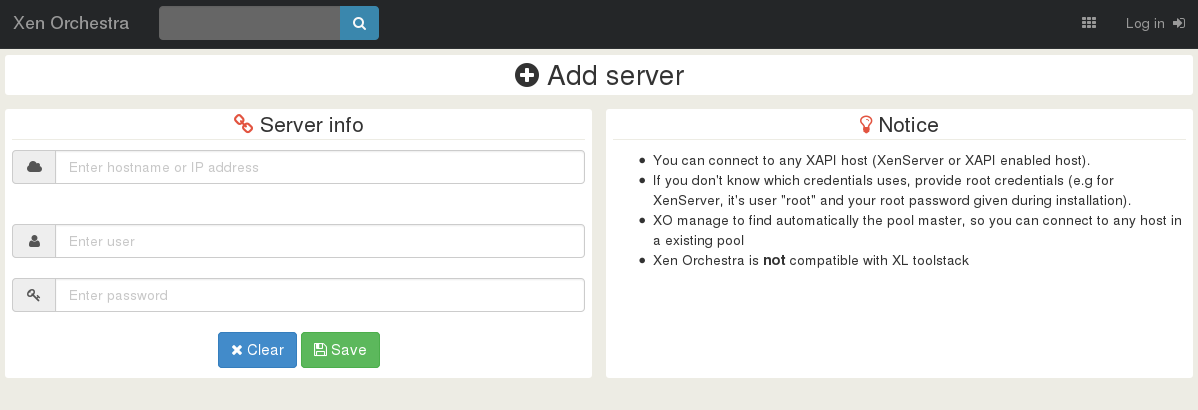Click the green Save button
Screen dimensions: 1198x410
click(340, 350)
